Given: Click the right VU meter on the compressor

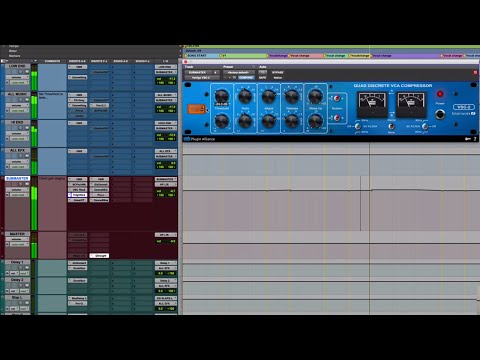Looking at the screenshot, I should pos(411,104).
